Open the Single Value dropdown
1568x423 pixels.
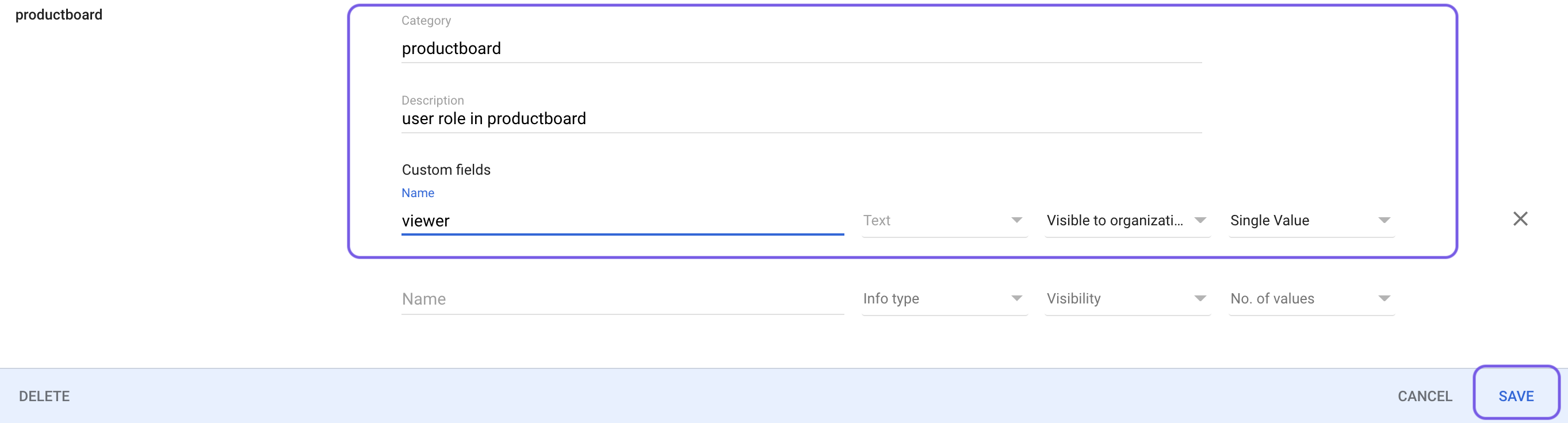tap(1311, 221)
